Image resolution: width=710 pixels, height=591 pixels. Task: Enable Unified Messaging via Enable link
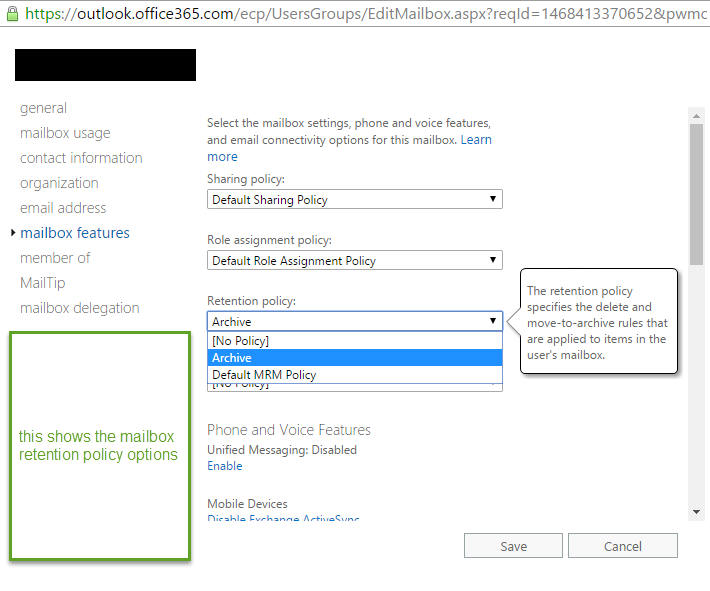[x=224, y=466]
